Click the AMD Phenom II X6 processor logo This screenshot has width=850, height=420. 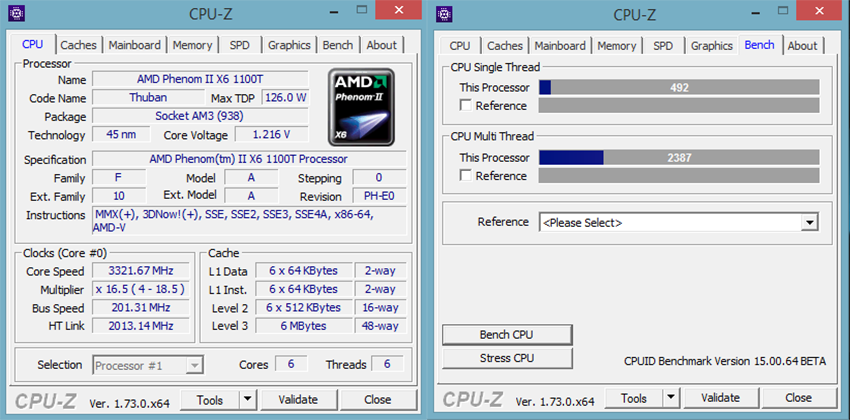pyautogui.click(x=360, y=107)
